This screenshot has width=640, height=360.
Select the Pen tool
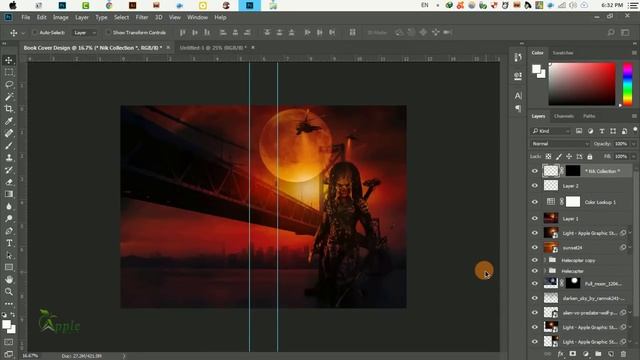9,231
